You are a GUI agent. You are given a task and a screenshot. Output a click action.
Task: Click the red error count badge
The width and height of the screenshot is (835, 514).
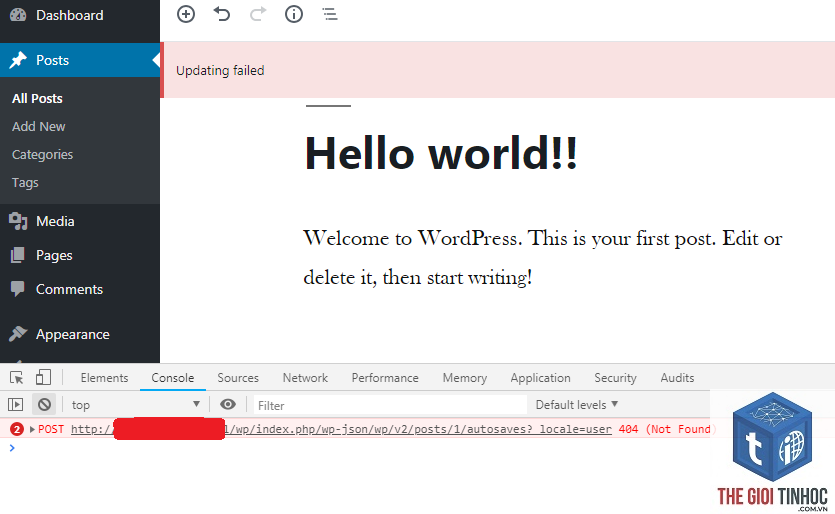click(17, 429)
